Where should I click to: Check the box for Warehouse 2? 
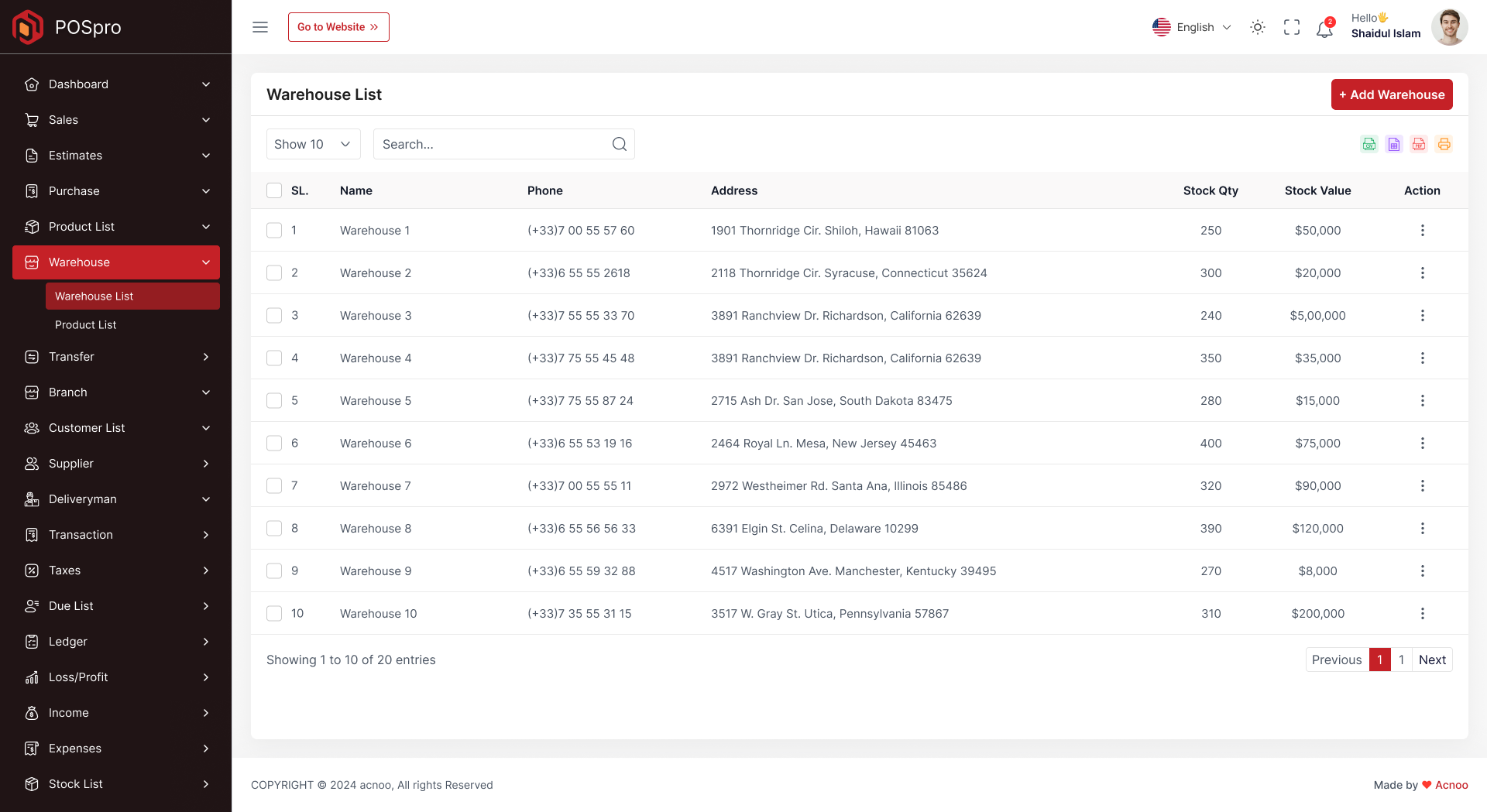[274, 273]
